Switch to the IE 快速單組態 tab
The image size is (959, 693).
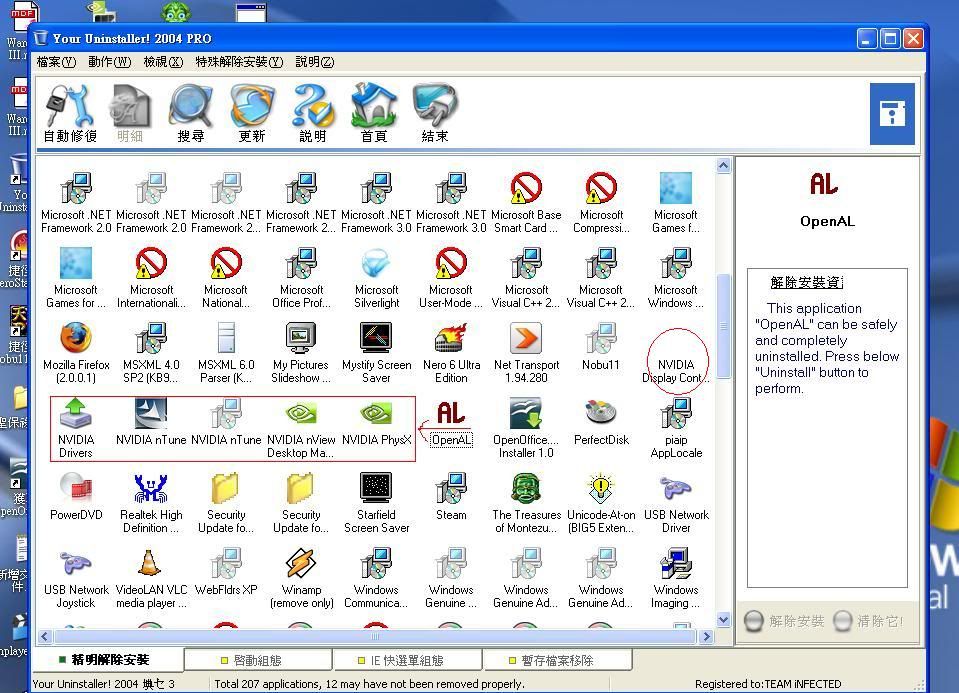[x=407, y=660]
